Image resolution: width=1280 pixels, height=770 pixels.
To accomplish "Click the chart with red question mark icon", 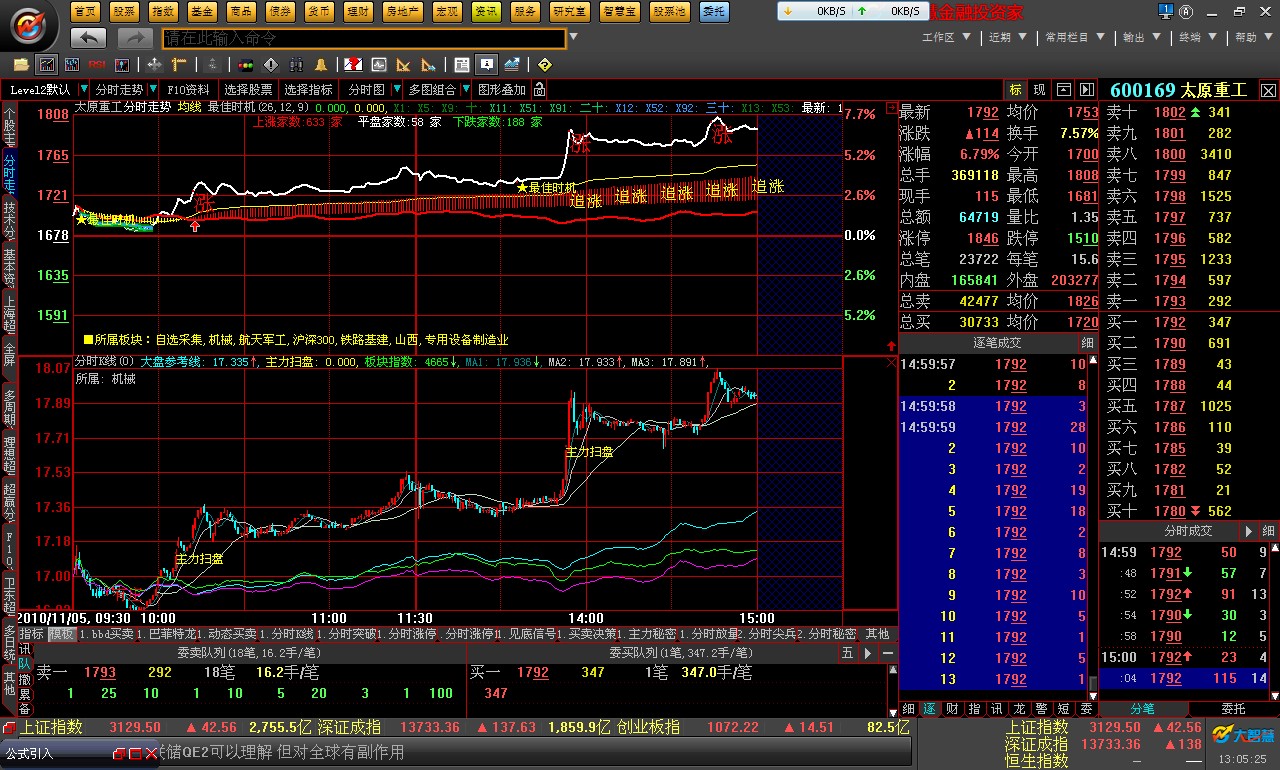I will pyautogui.click(x=353, y=65).
